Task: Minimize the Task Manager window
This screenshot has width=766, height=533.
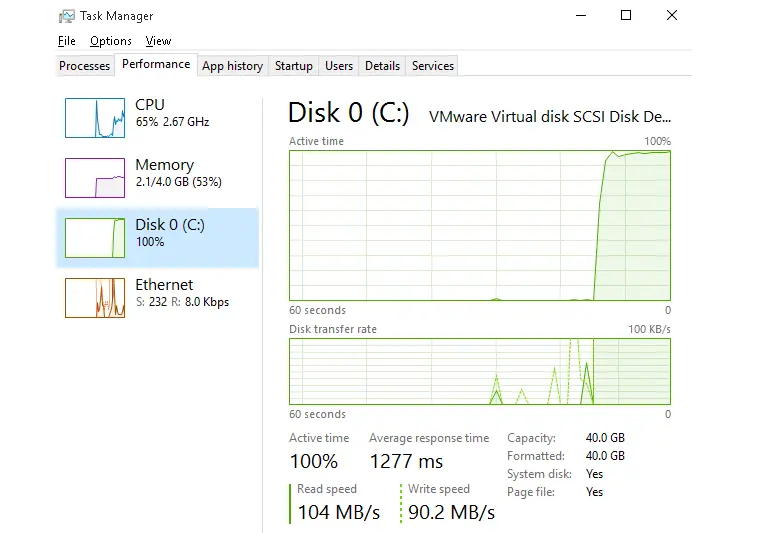Action: [581, 15]
